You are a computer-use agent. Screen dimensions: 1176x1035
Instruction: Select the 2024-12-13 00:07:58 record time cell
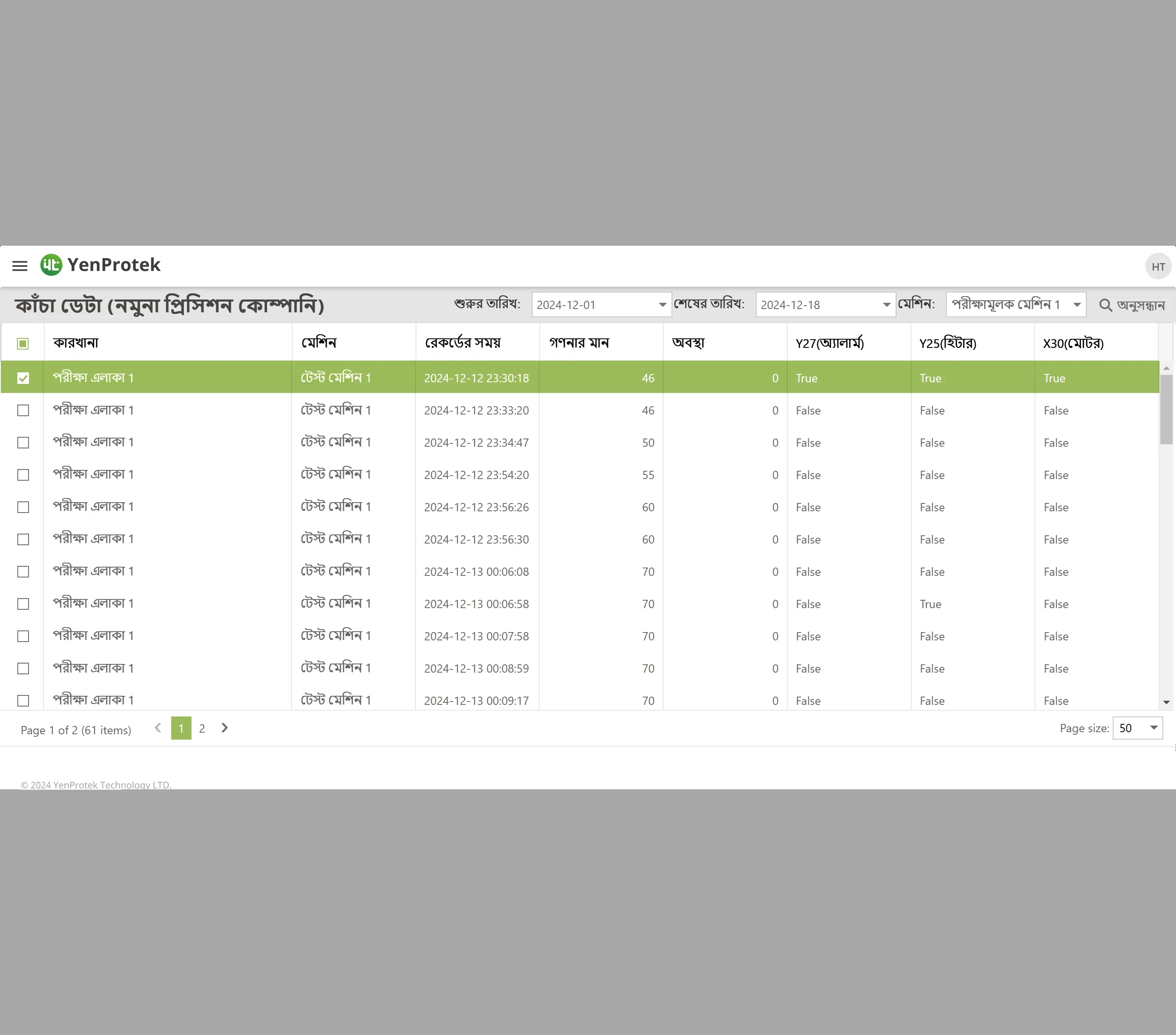click(476, 636)
